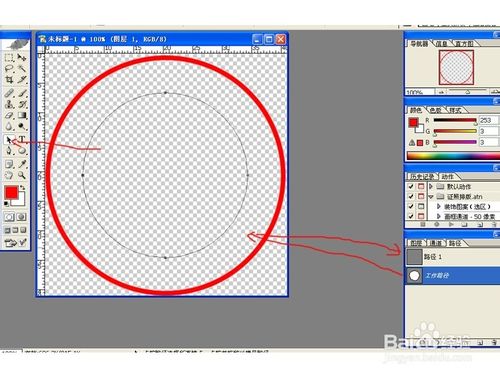Choose Standard Screen Mode in toolbox
This screenshot has width=500, height=375.
(8, 230)
